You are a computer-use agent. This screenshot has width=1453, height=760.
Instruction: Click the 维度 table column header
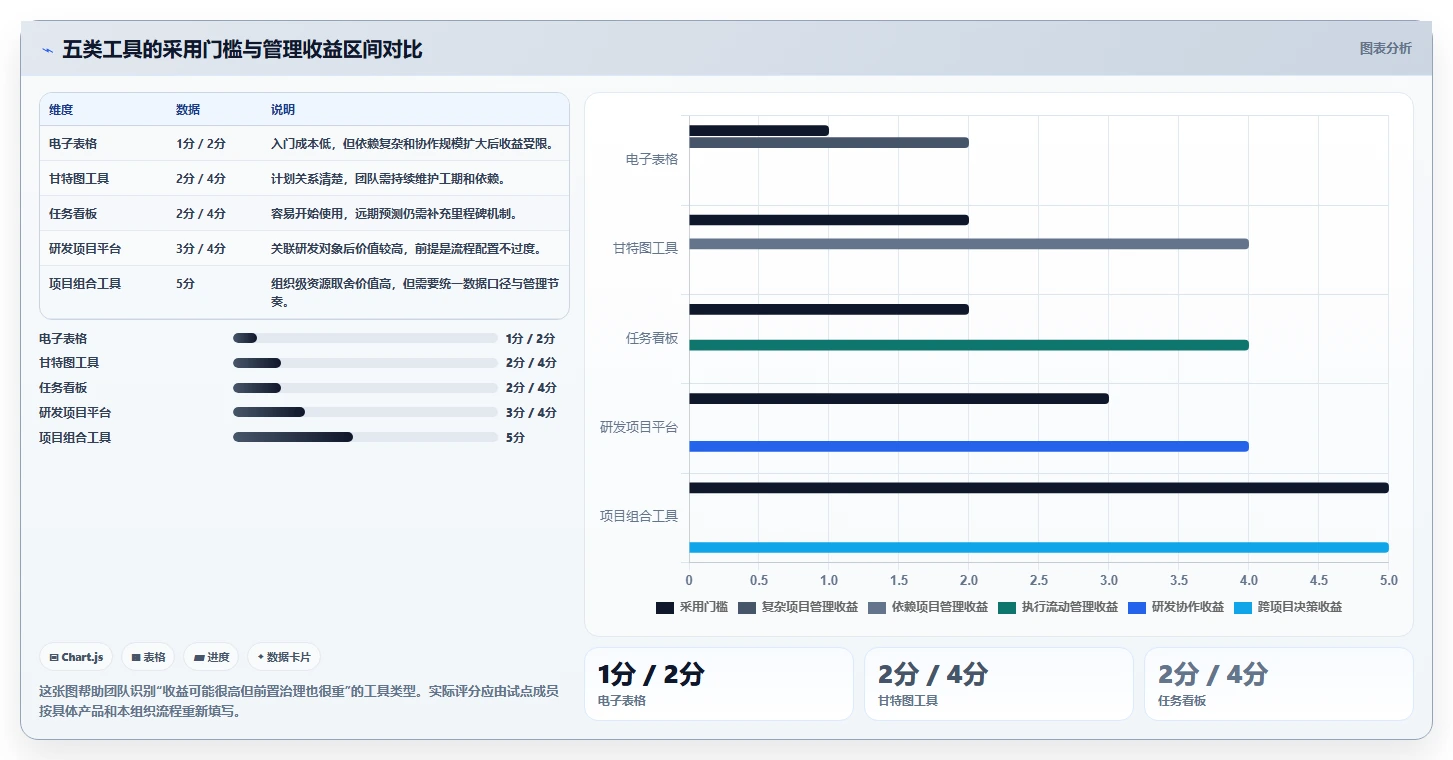[61, 110]
